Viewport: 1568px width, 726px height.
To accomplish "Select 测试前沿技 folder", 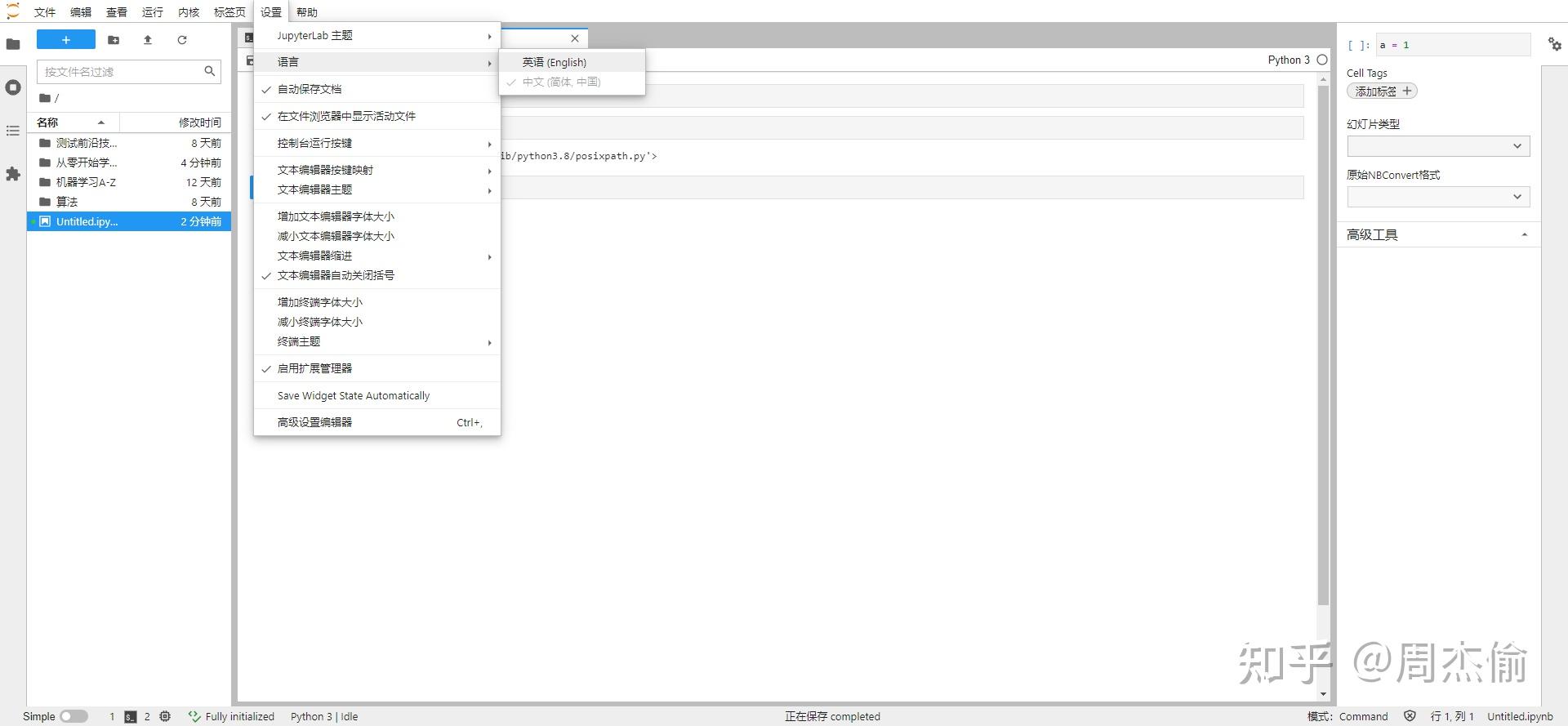I will [x=129, y=143].
